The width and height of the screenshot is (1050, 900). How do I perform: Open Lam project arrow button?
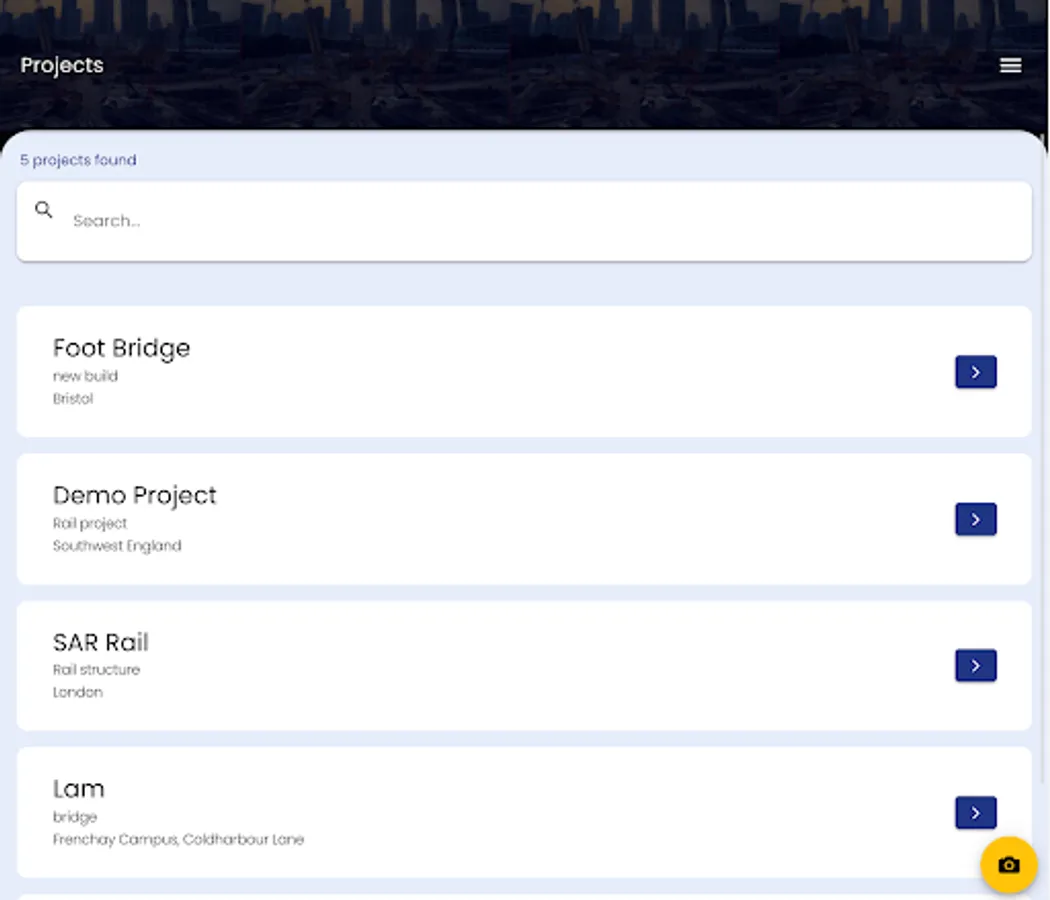(975, 812)
